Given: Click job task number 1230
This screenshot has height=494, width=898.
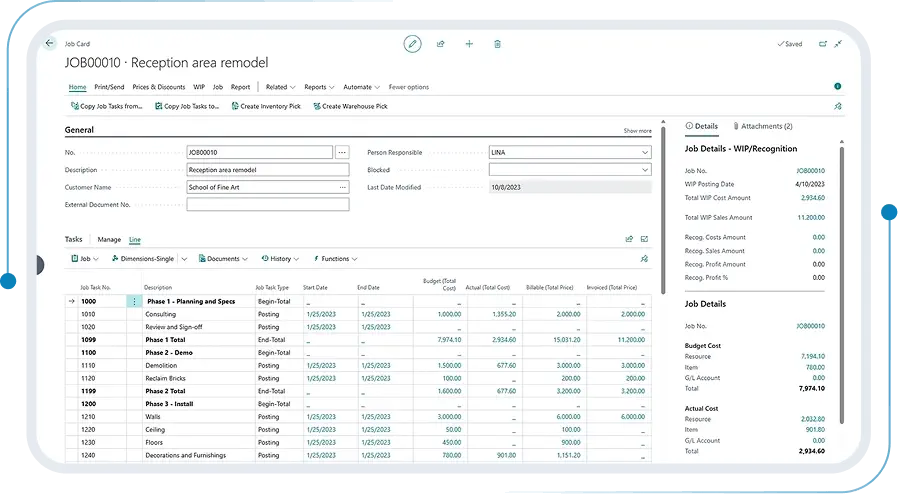Looking at the screenshot, I should (x=88, y=442).
